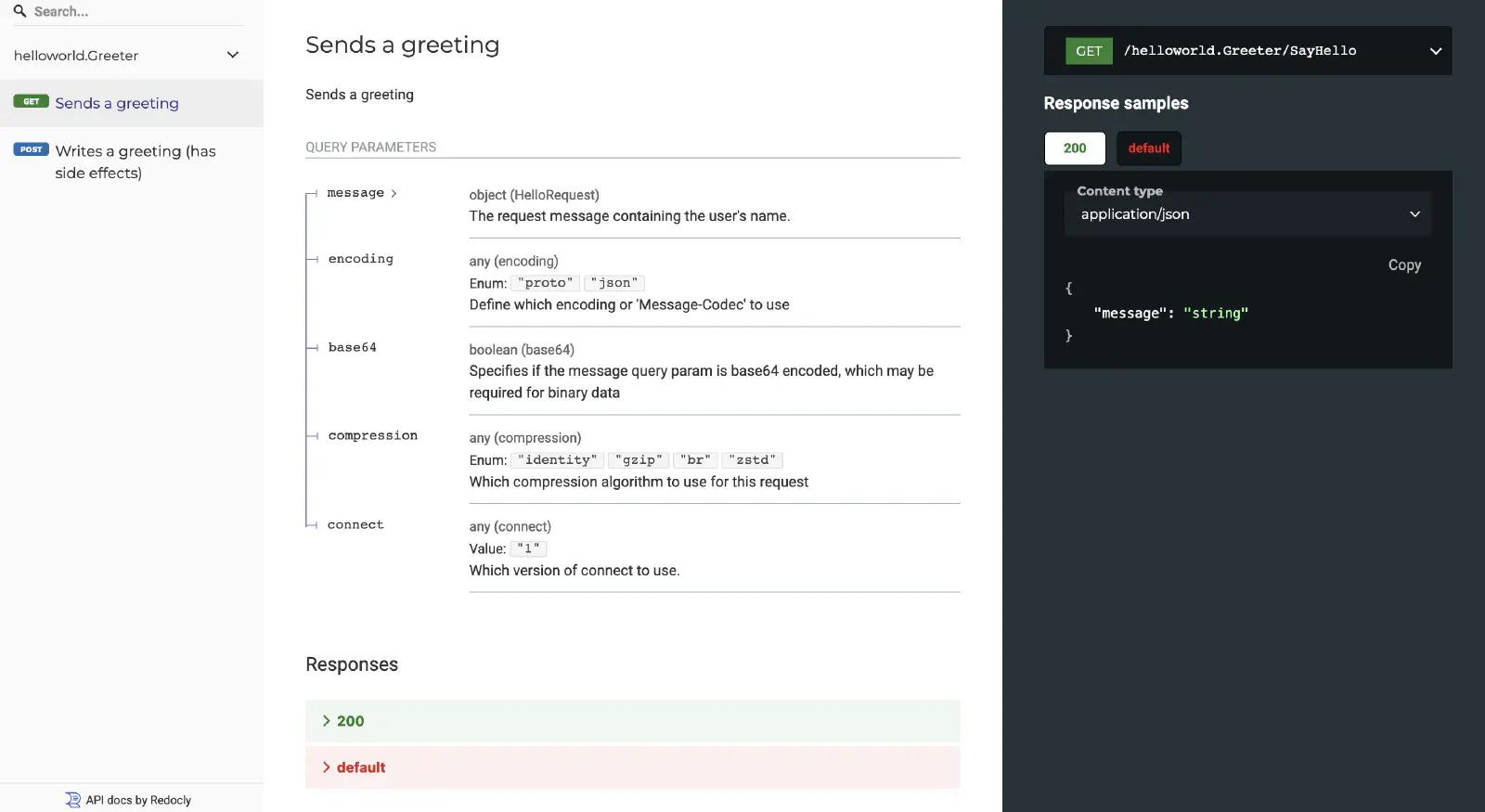This screenshot has width=1485, height=812.
Task: Select the "gzip" compression value
Action: (639, 460)
